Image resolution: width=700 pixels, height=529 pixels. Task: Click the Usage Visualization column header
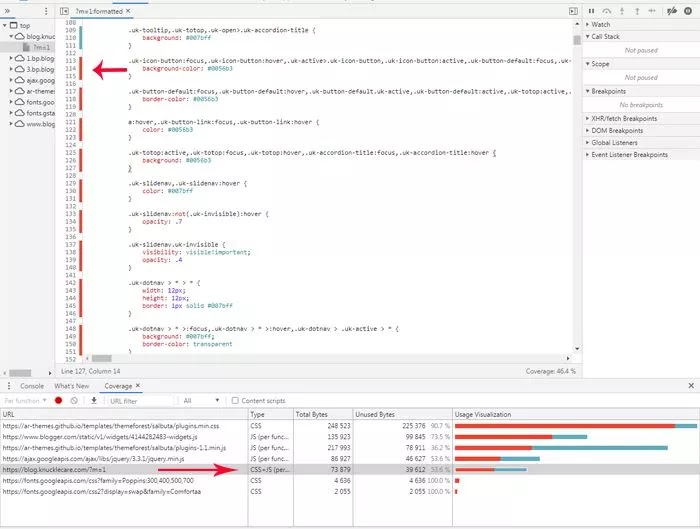tap(576, 414)
